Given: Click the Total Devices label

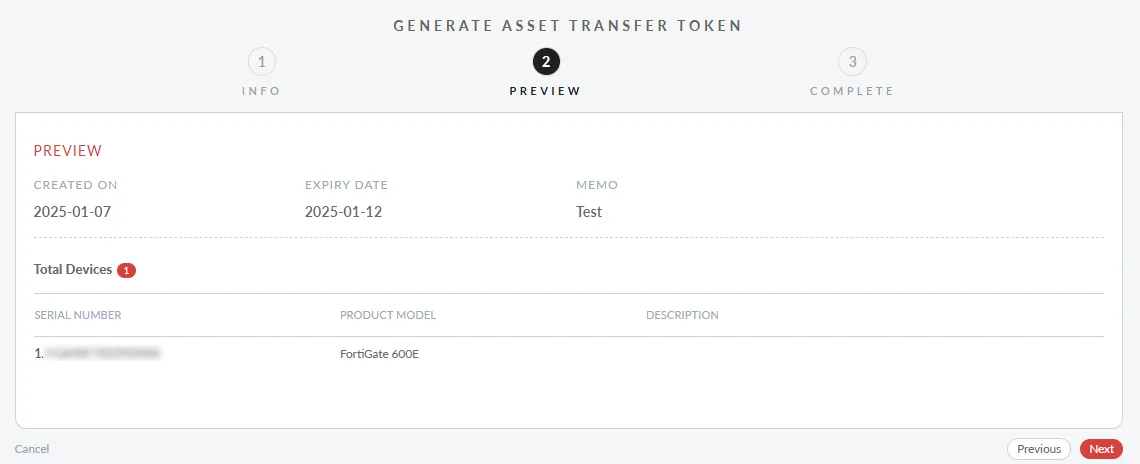Looking at the screenshot, I should click(73, 270).
